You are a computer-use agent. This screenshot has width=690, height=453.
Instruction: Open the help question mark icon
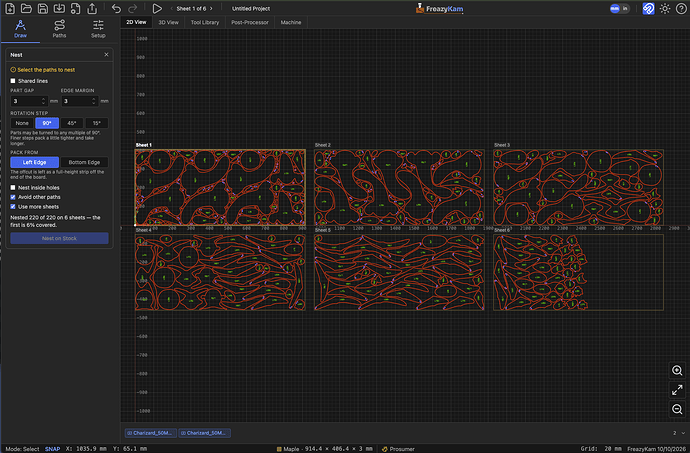681,8
